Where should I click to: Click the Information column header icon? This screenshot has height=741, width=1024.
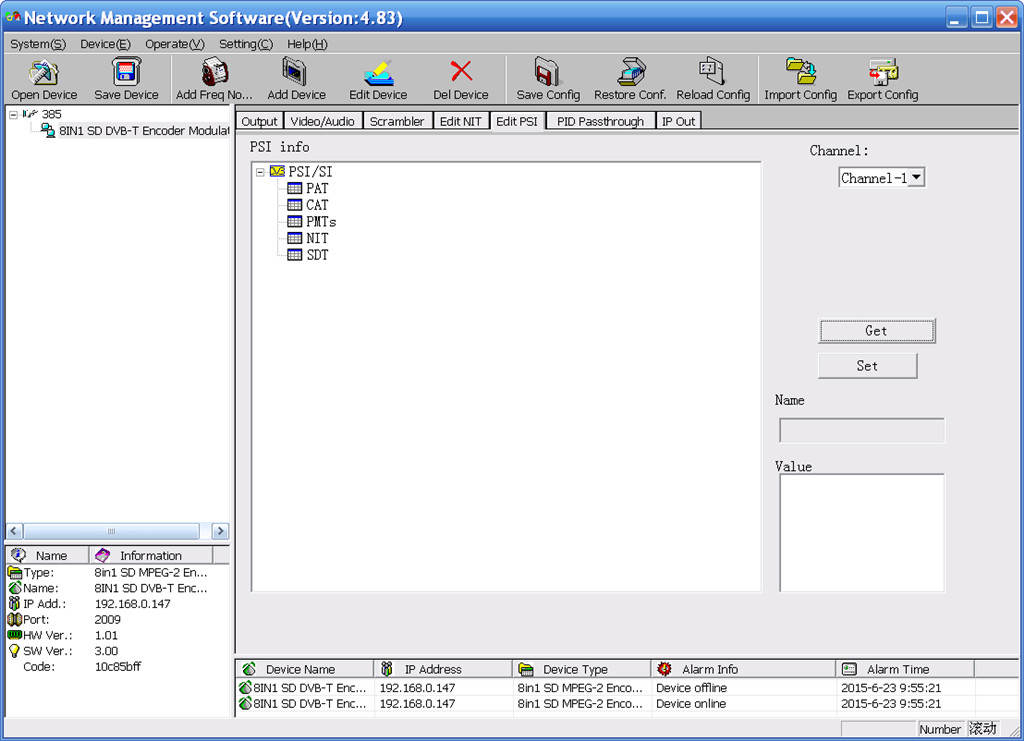point(103,555)
